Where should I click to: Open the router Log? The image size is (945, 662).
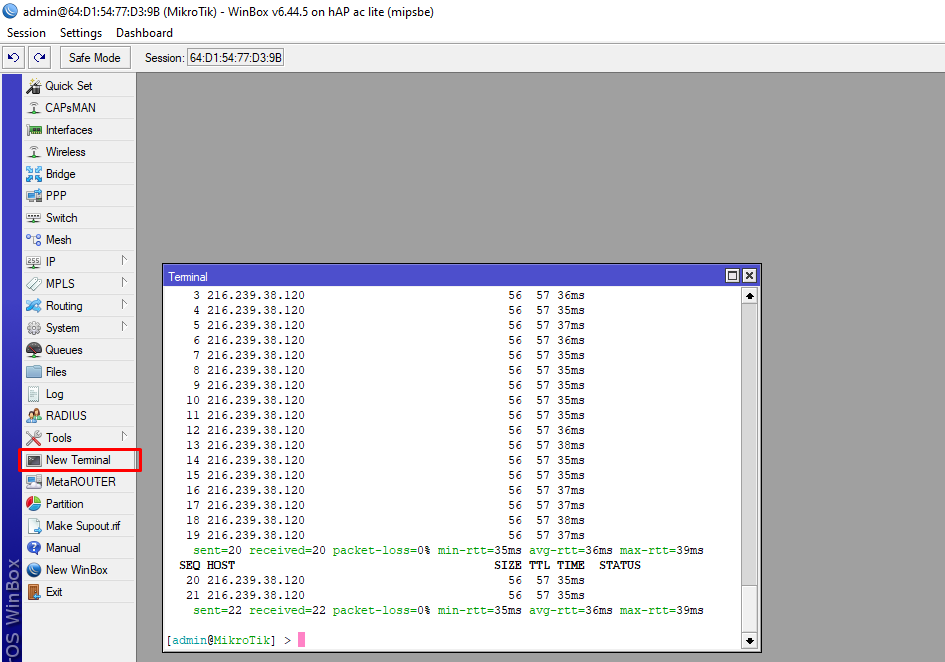coord(54,394)
